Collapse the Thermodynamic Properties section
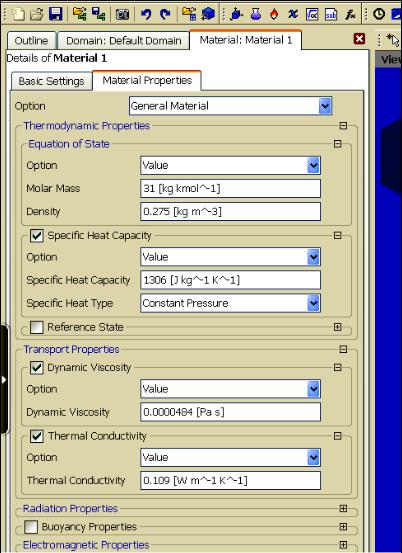The image size is (402, 553). tap(343, 126)
